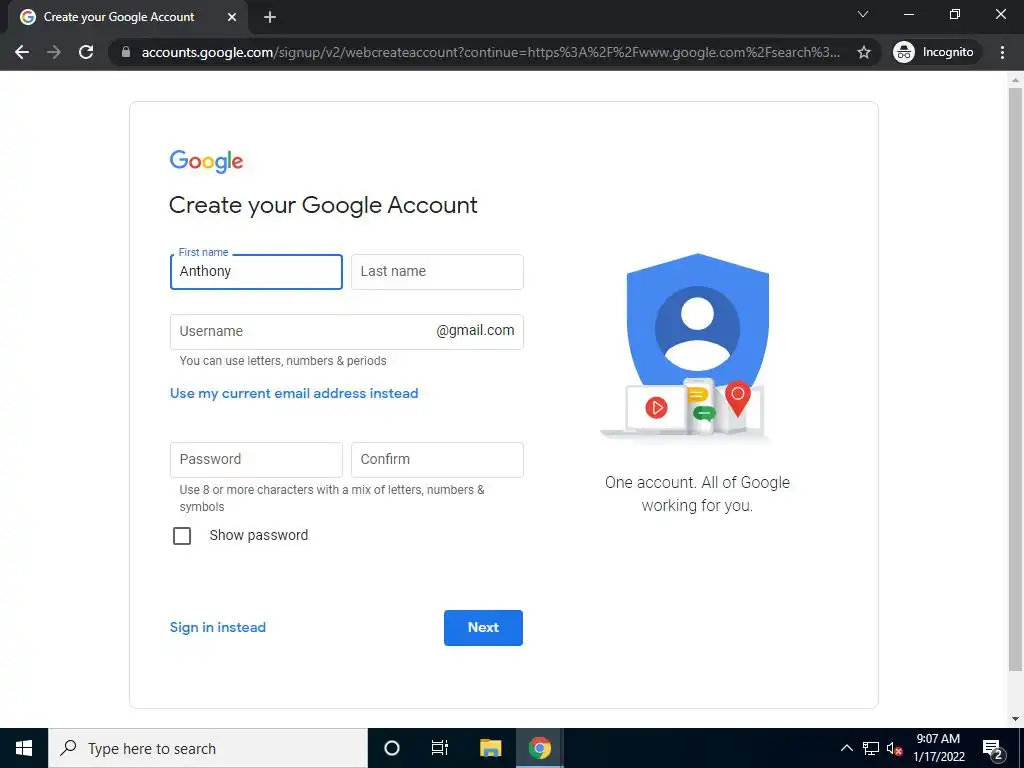Click the blue Next button
The height and width of the screenshot is (768, 1024).
[x=483, y=628]
